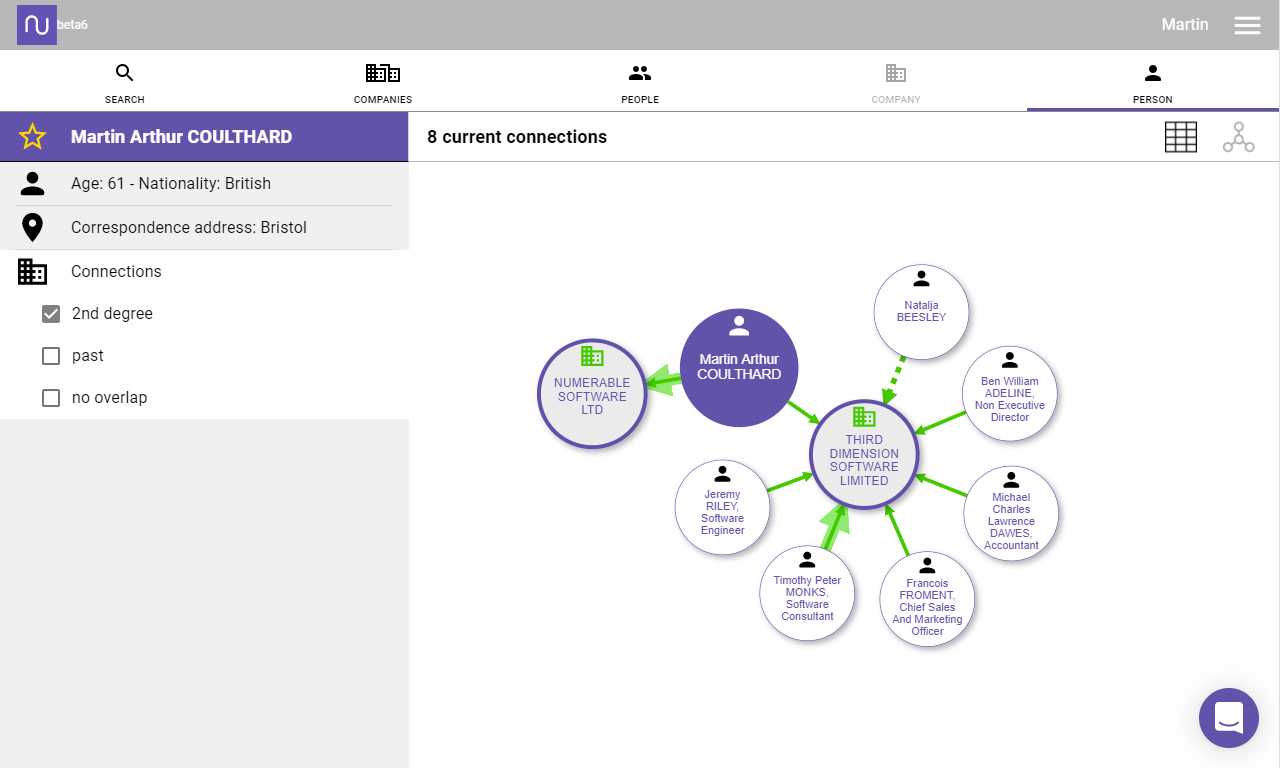Click the beta6 version label

click(x=72, y=25)
